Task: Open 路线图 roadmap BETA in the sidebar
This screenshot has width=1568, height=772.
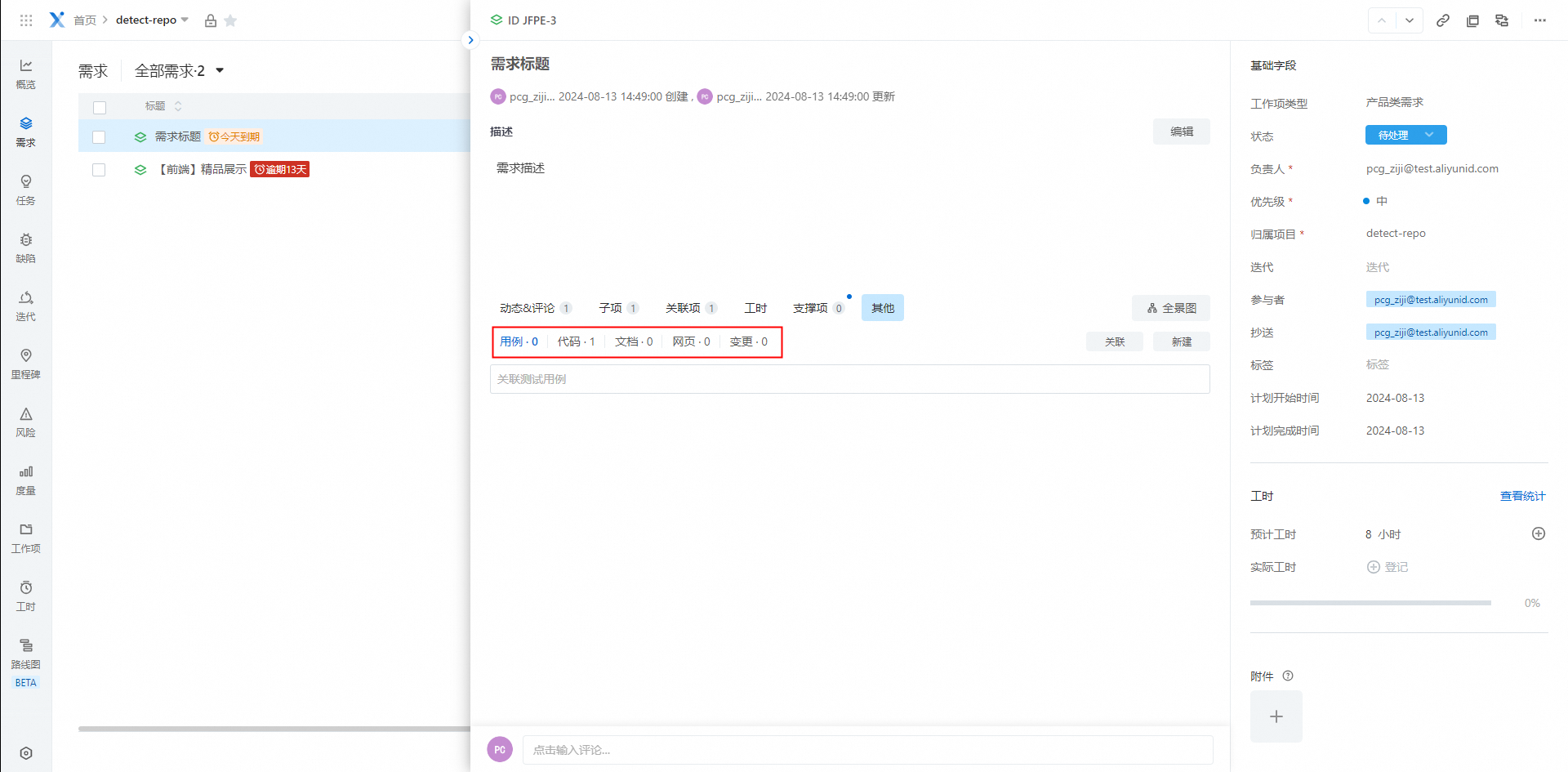Action: pyautogui.click(x=26, y=663)
